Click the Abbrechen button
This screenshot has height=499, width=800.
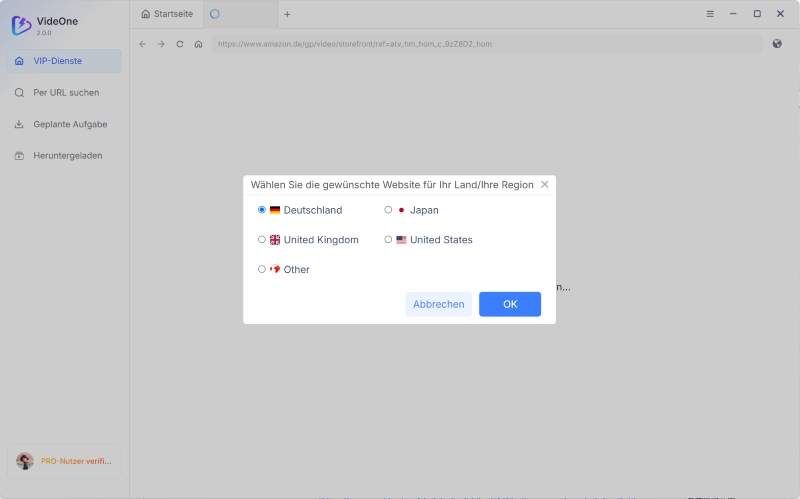tap(439, 304)
